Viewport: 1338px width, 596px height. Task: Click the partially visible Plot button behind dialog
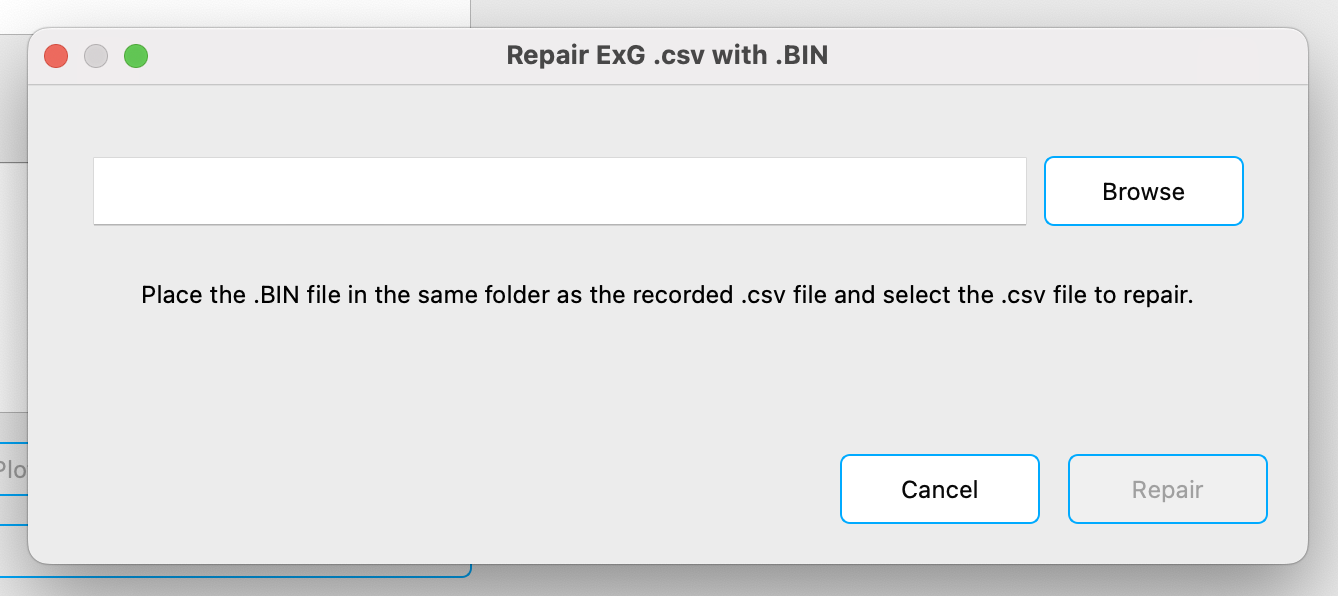[15, 466]
